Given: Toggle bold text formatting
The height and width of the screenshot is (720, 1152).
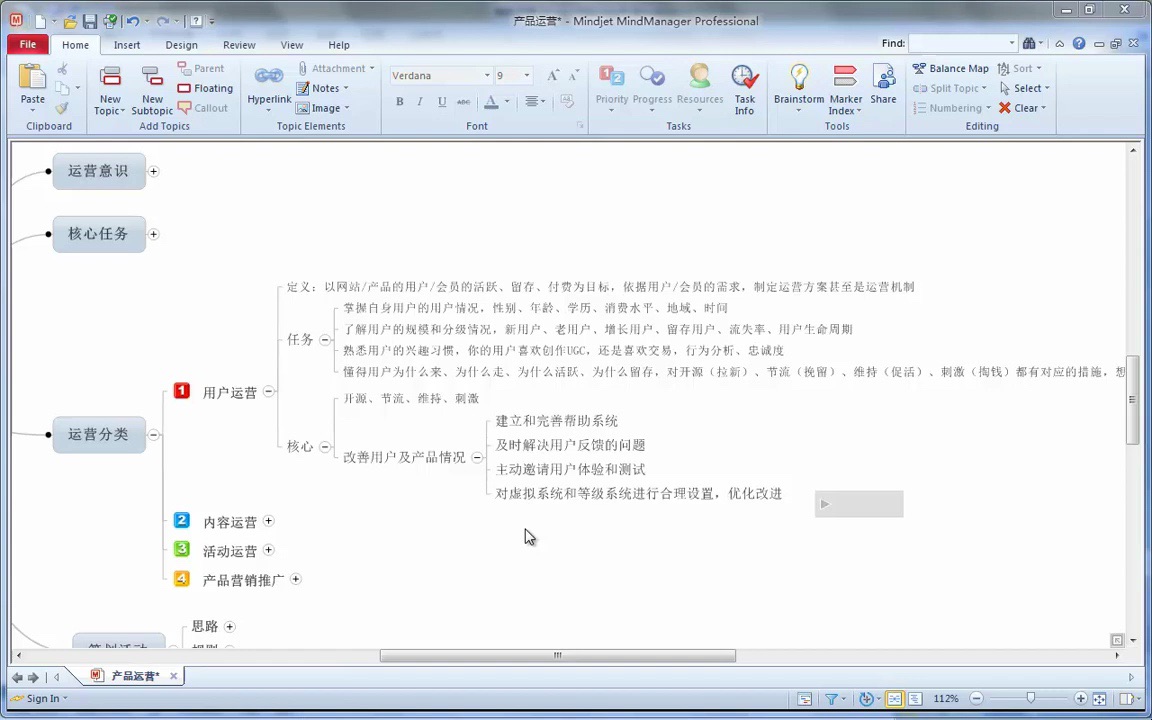Looking at the screenshot, I should (x=399, y=101).
